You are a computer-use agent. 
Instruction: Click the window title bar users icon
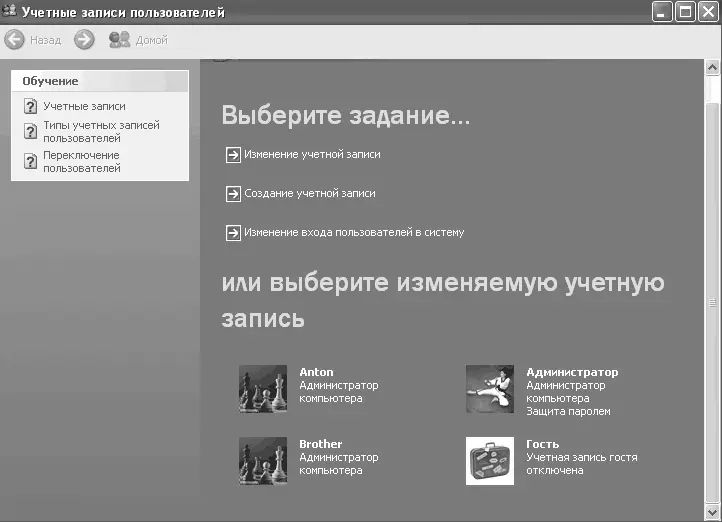(x=10, y=11)
